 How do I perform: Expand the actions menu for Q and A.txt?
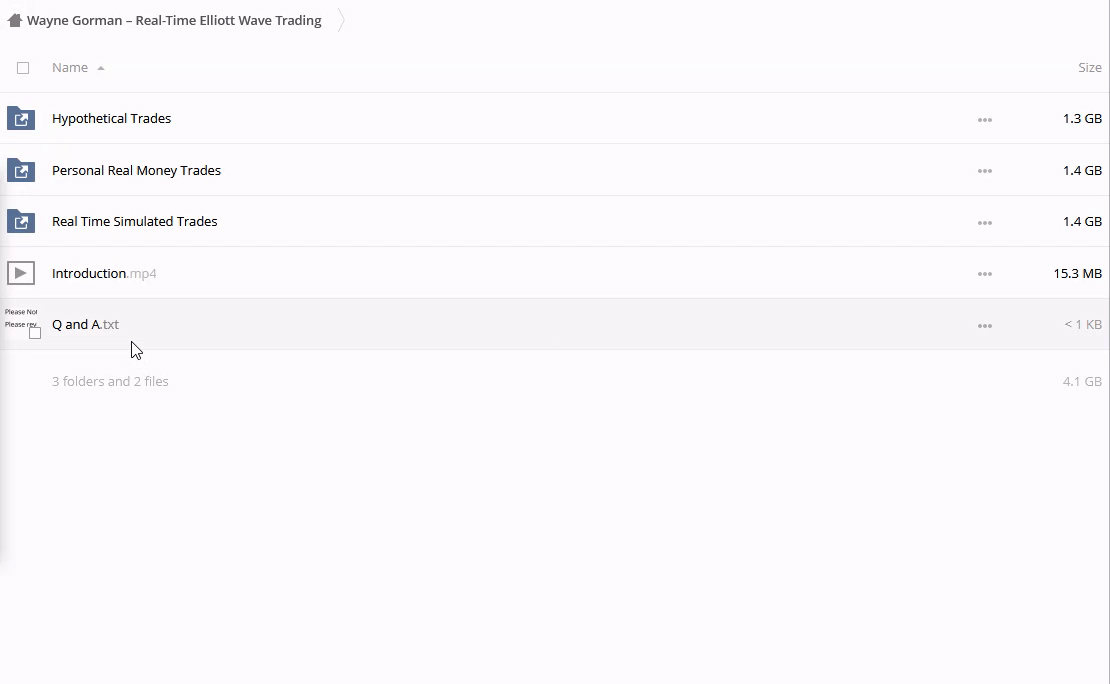[x=984, y=325]
